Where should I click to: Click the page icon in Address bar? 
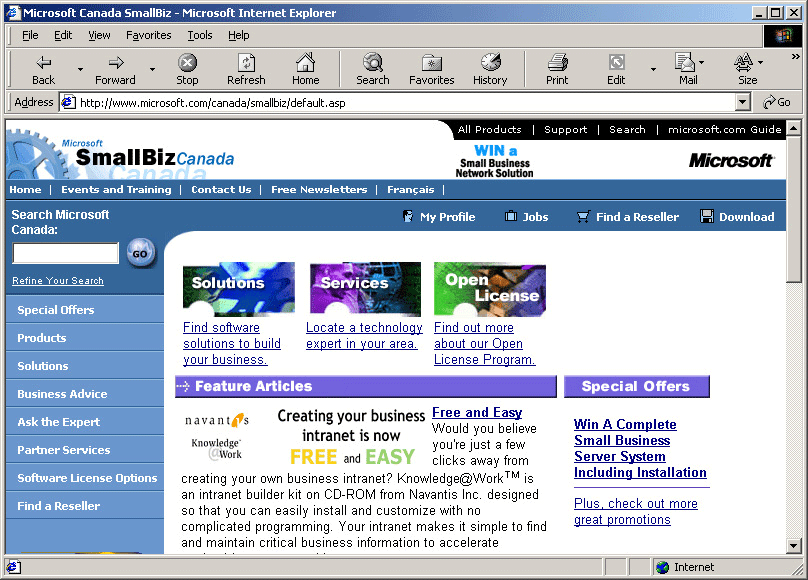(x=68, y=102)
